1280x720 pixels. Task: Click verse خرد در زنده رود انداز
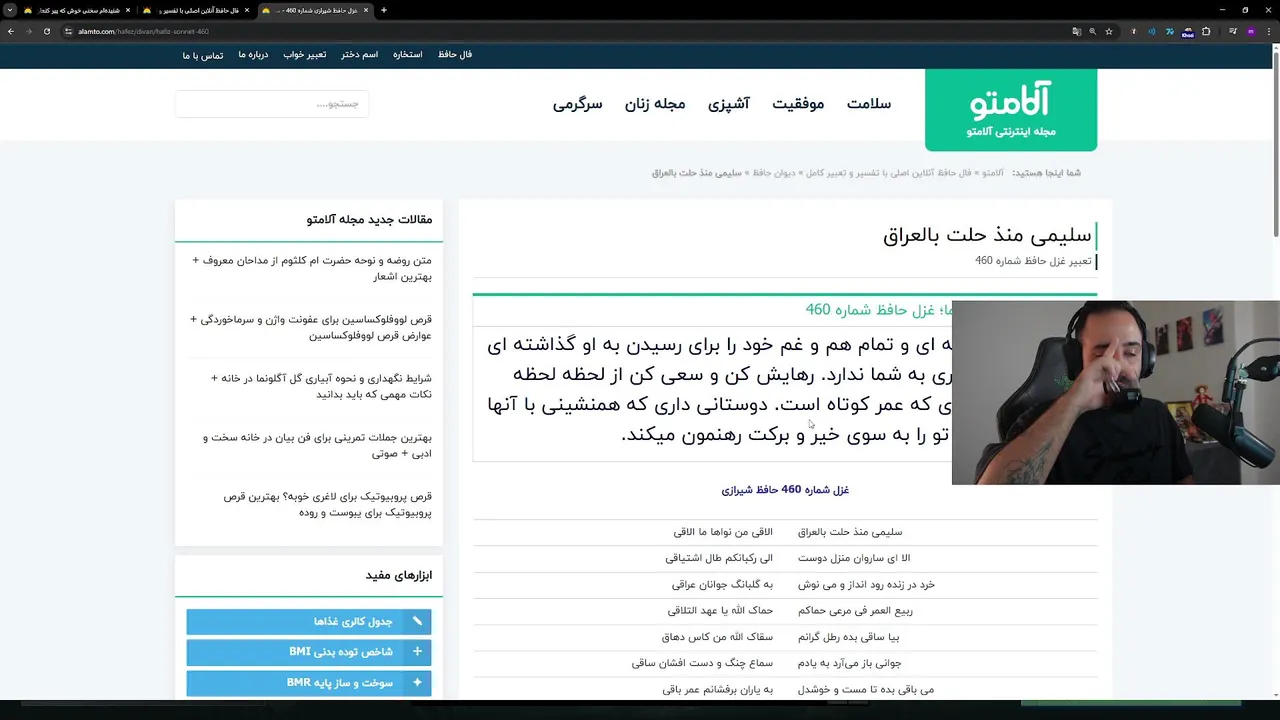coord(866,584)
